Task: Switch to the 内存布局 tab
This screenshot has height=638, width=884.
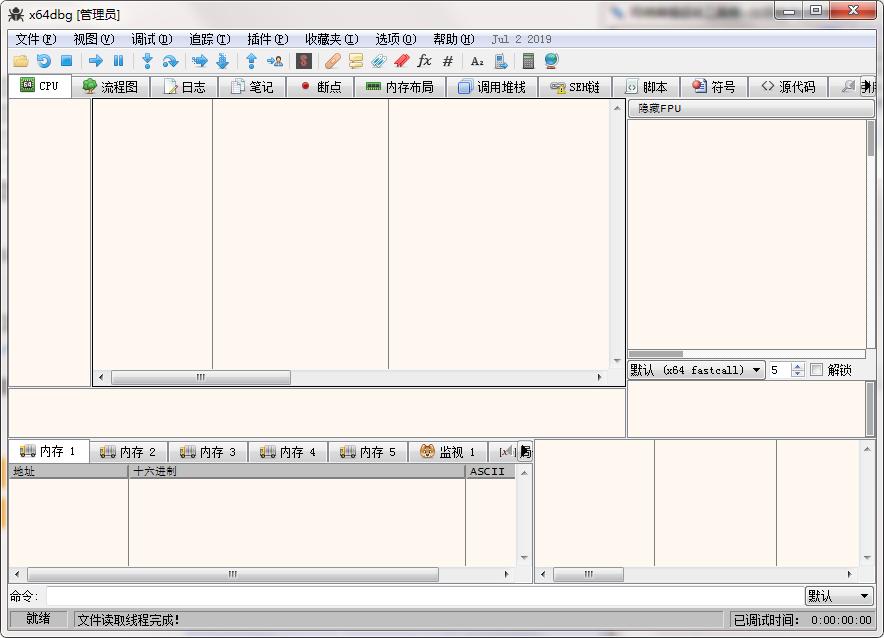Action: click(x=399, y=87)
